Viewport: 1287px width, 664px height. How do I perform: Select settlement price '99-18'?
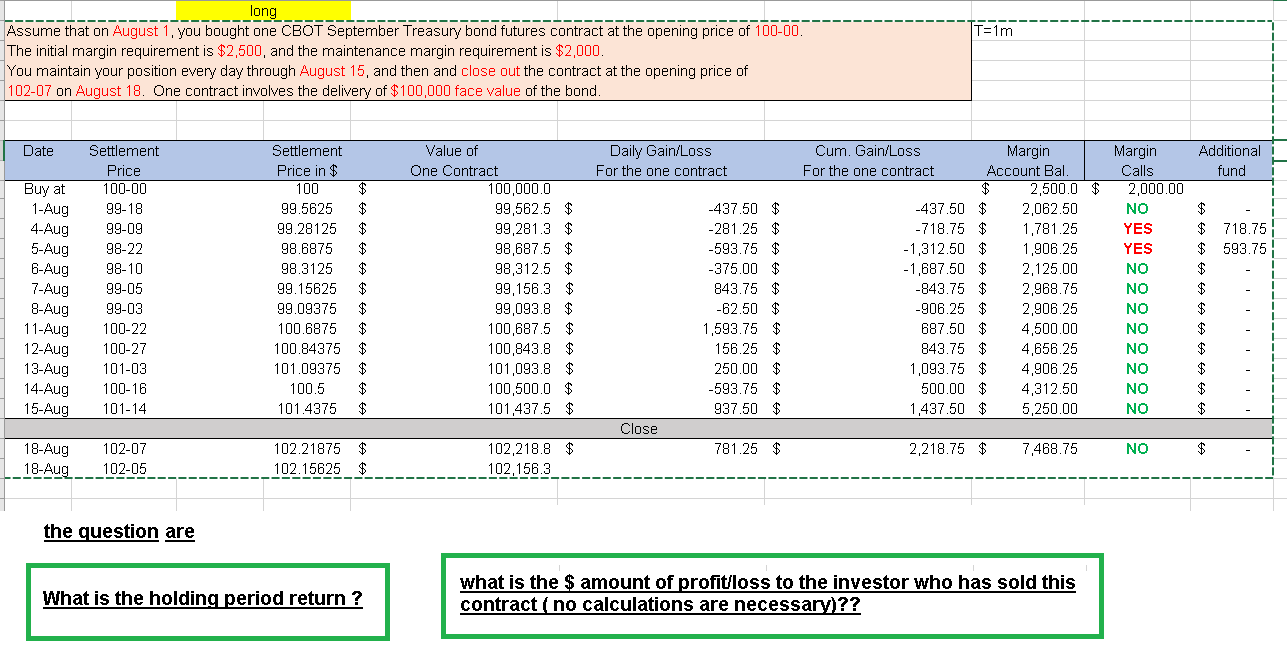coord(124,209)
